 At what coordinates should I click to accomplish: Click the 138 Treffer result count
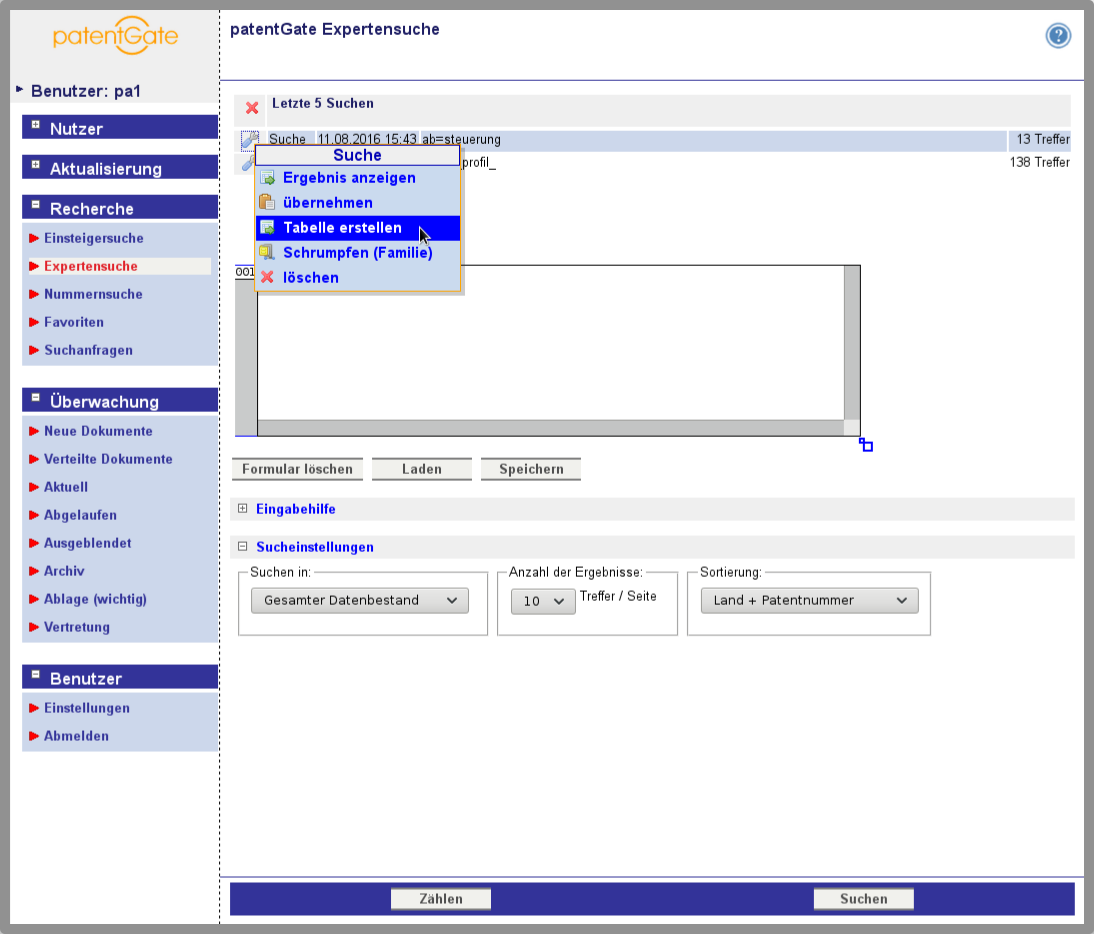1040,163
